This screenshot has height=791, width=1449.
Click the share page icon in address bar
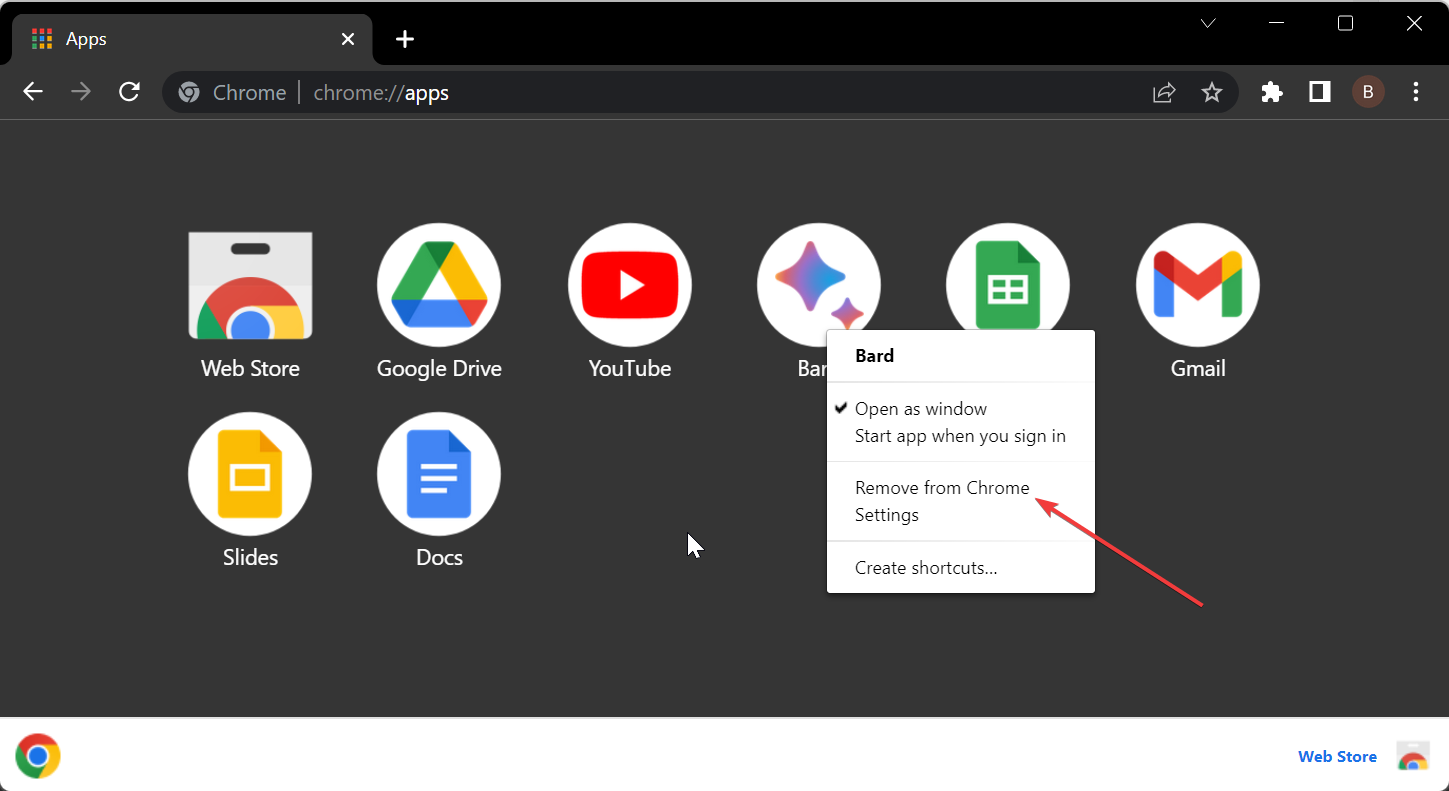(x=1164, y=93)
